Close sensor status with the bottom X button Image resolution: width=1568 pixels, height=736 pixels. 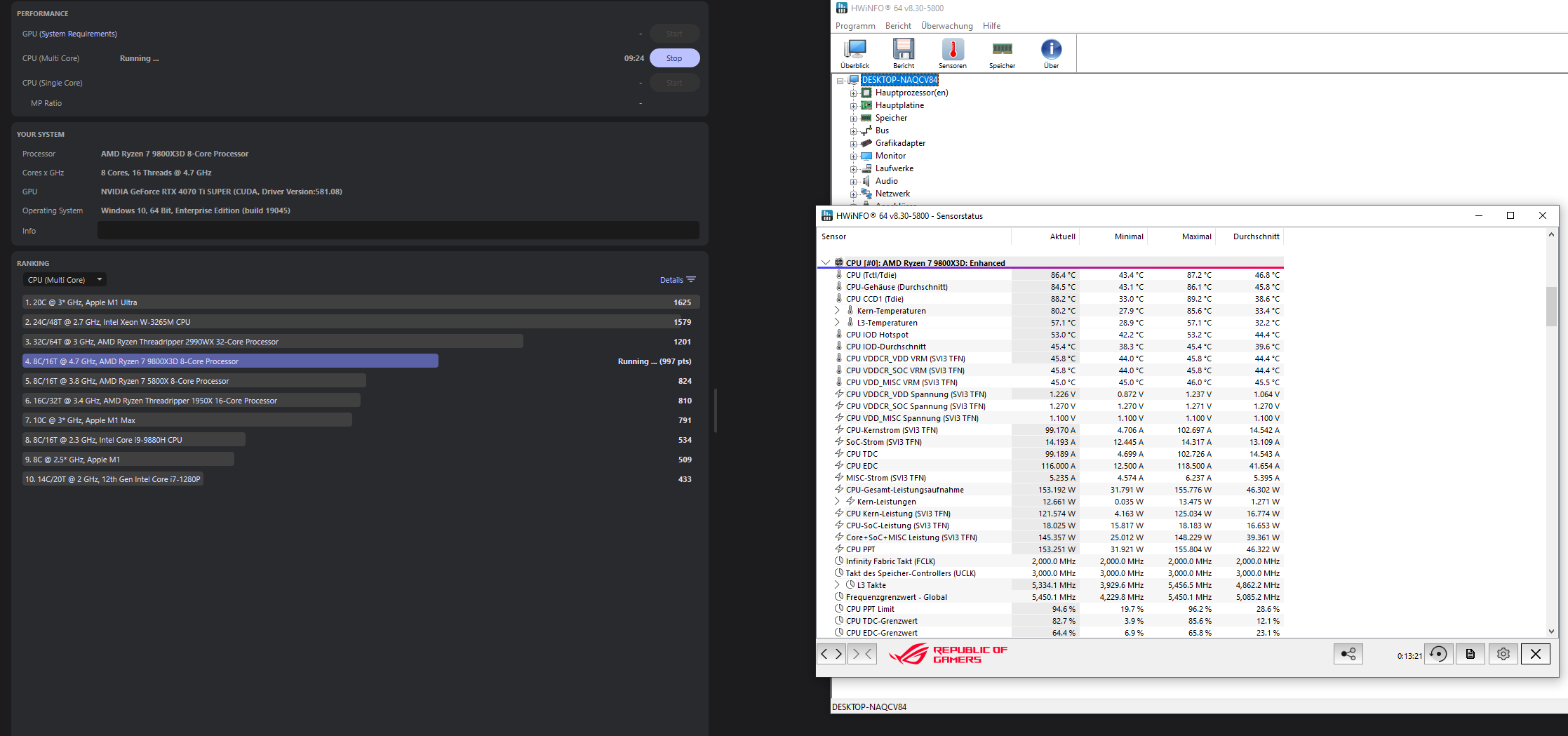click(1535, 654)
